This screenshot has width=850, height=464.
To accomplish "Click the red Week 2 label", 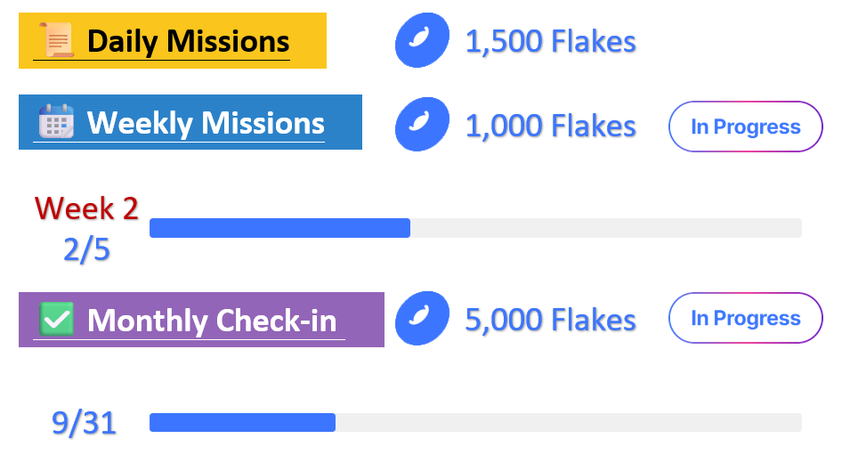I will pos(87,208).
